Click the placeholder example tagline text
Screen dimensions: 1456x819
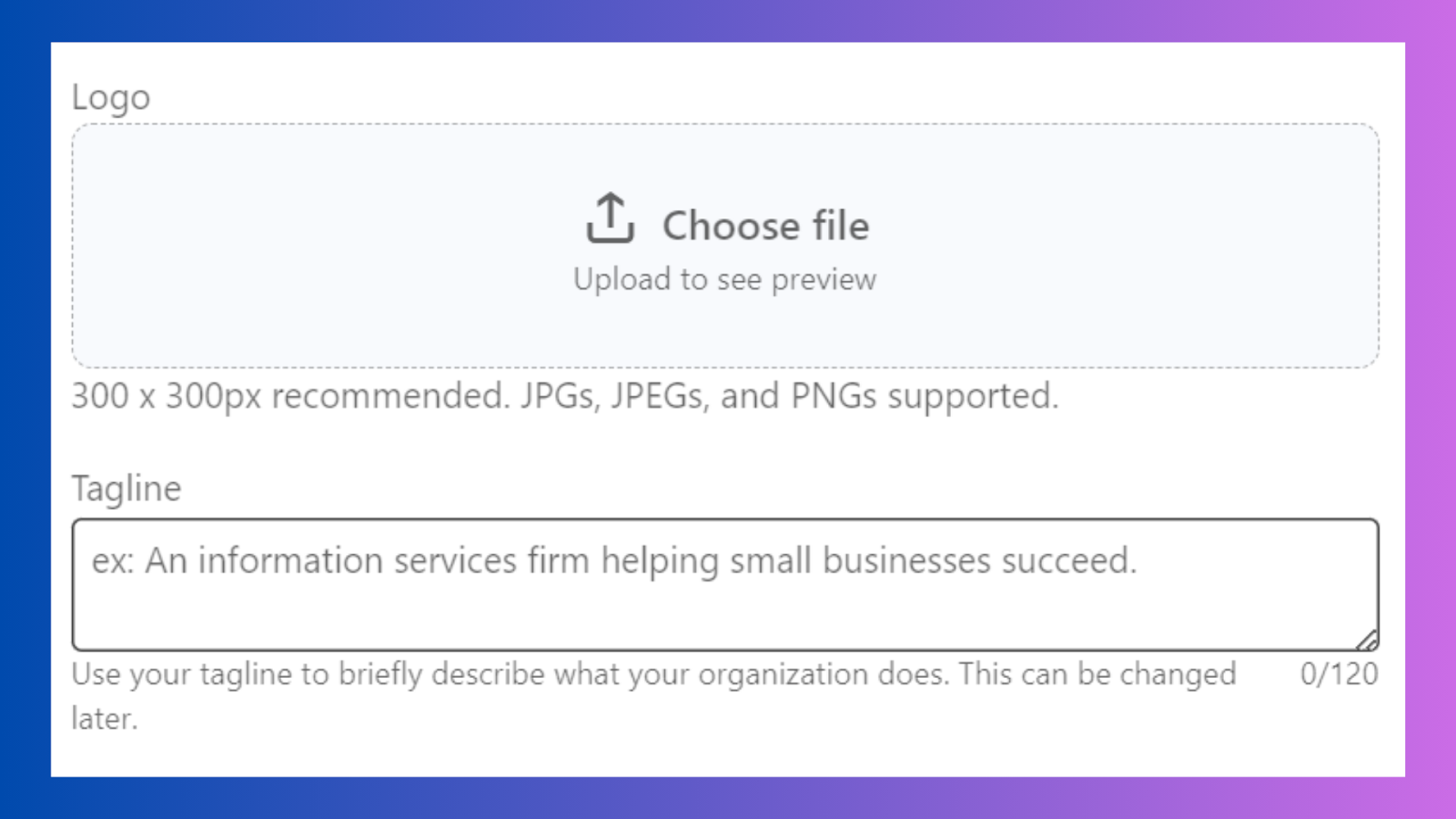coord(614,561)
